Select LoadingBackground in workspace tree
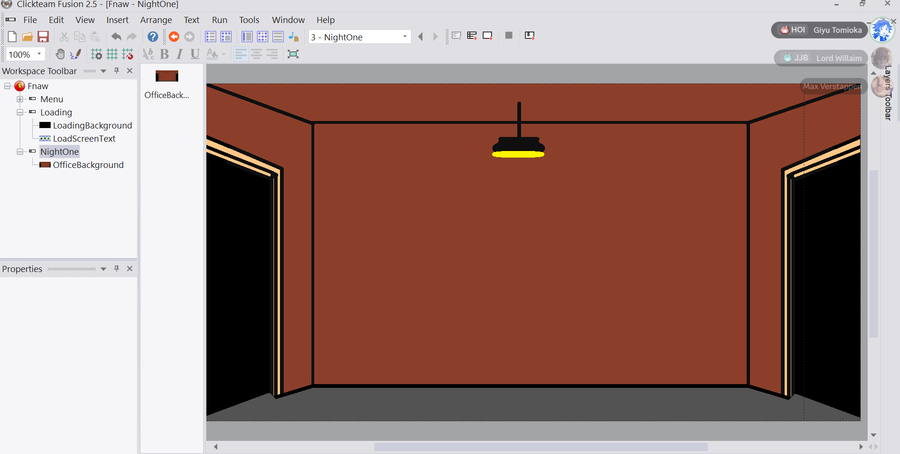 point(92,125)
